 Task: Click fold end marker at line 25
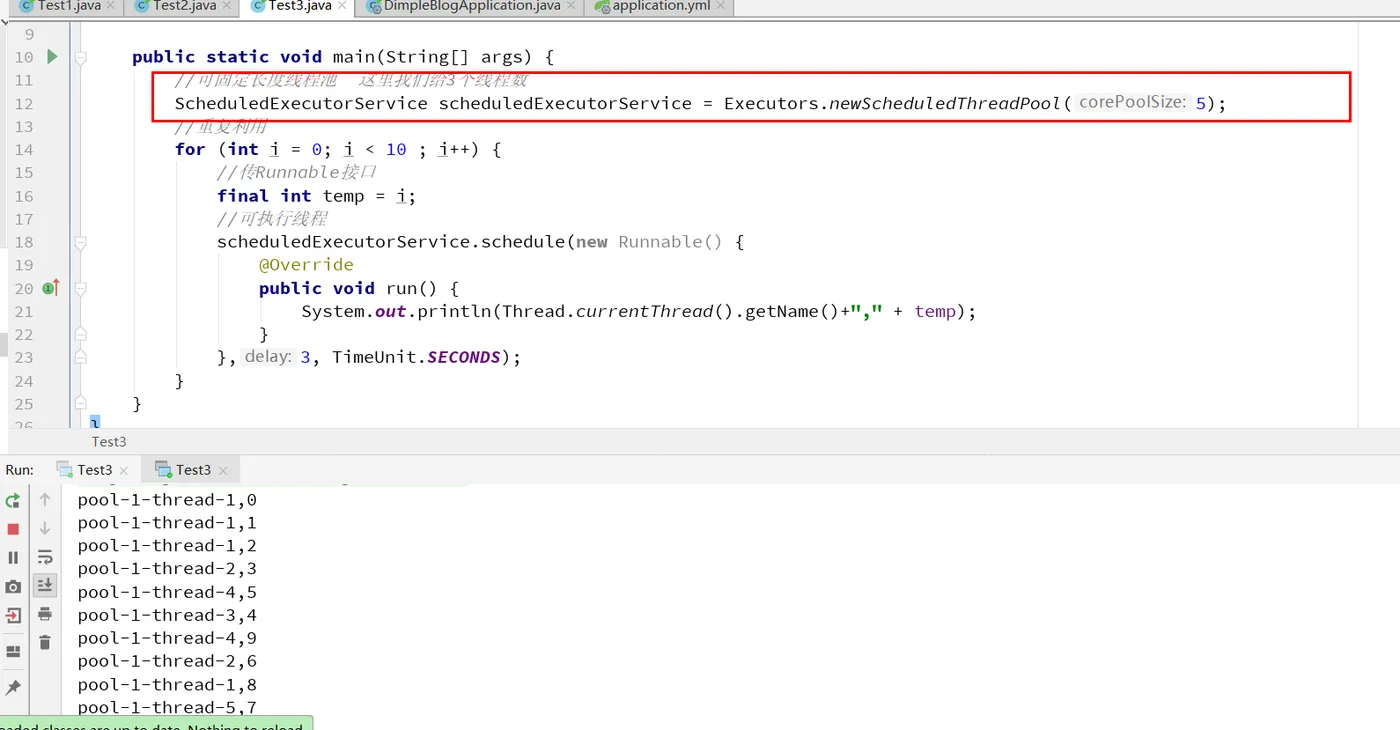pos(81,404)
